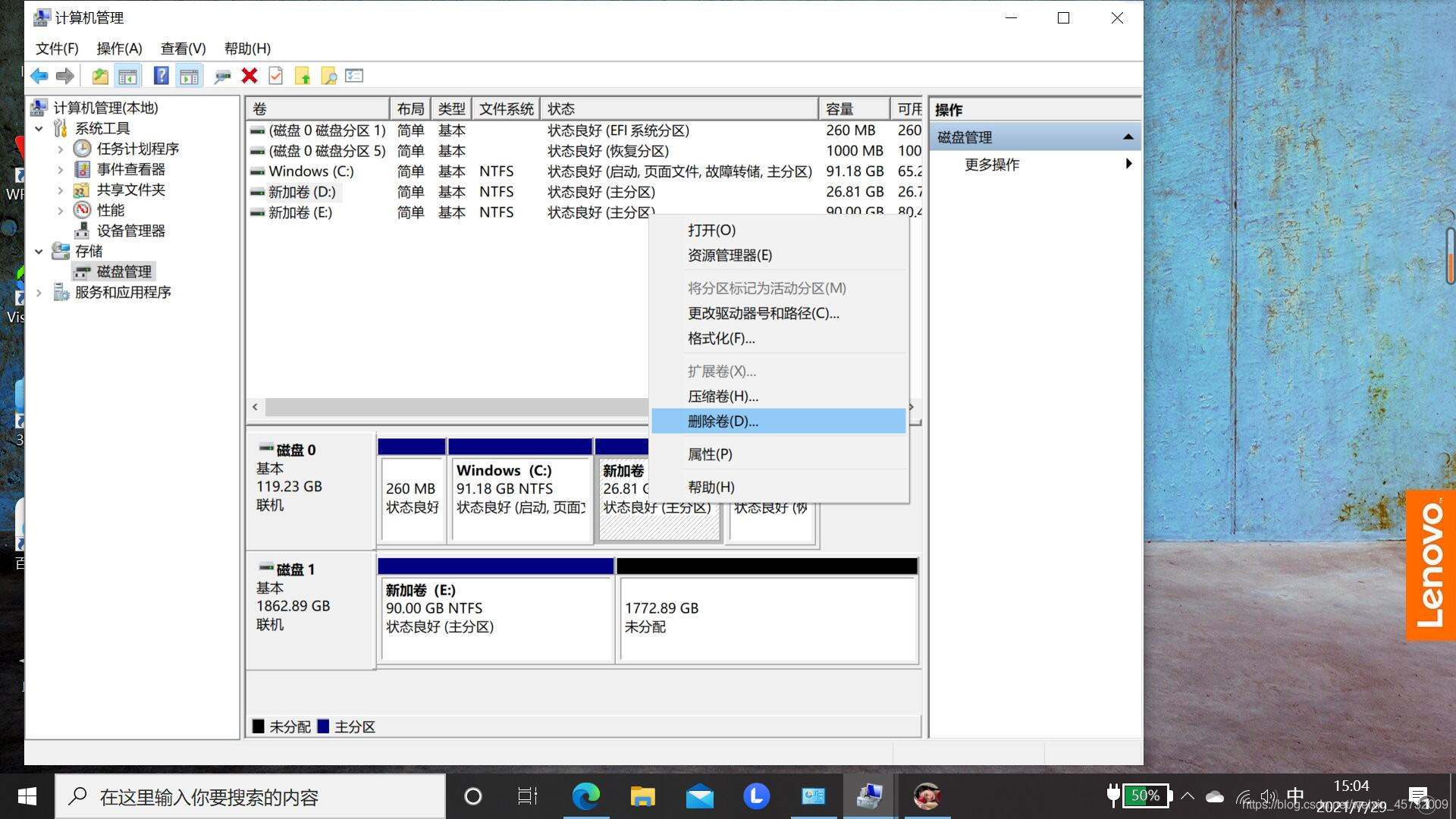
Task: Open Microsoft Edge from the taskbar
Action: tap(585, 796)
